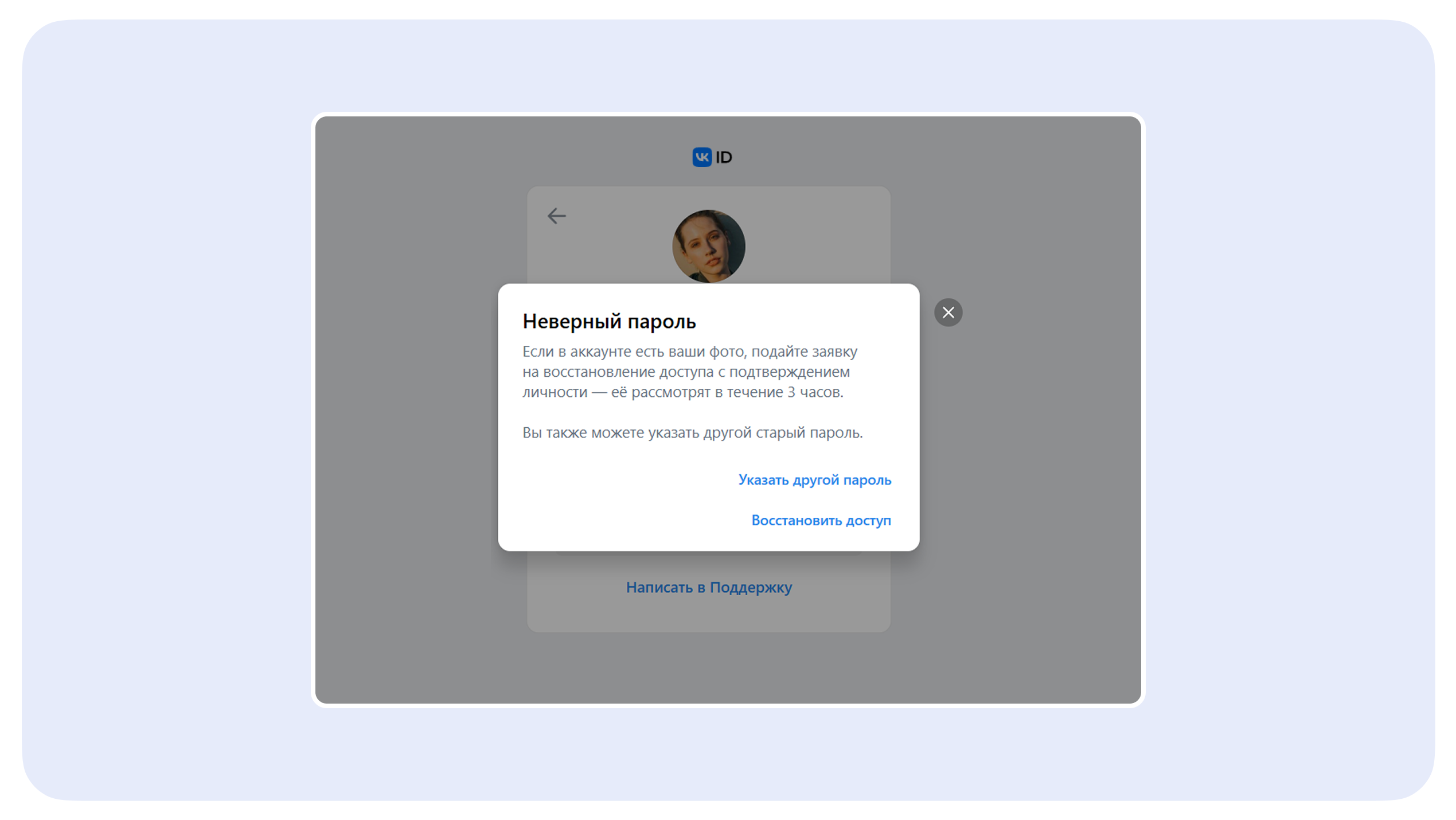Click "Восстановить доступ" link
Viewport: 1456px width, 820px height.
[821, 520]
